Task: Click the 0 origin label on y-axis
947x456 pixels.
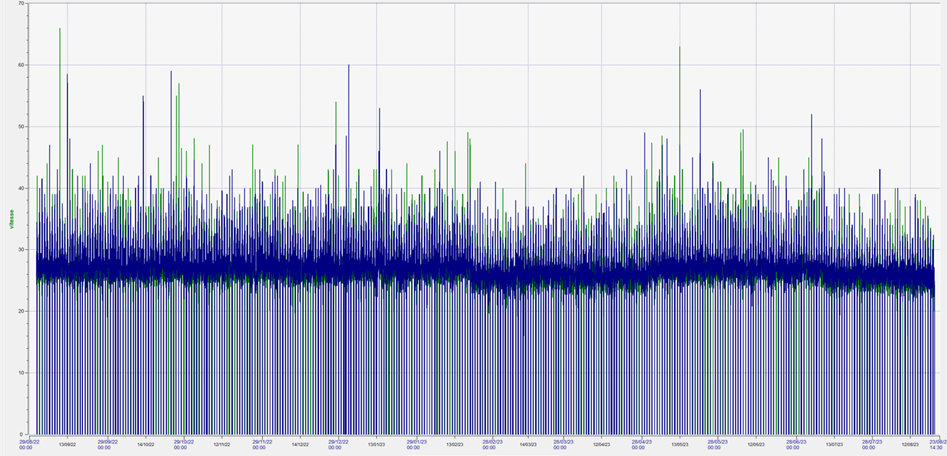Action: [25, 433]
